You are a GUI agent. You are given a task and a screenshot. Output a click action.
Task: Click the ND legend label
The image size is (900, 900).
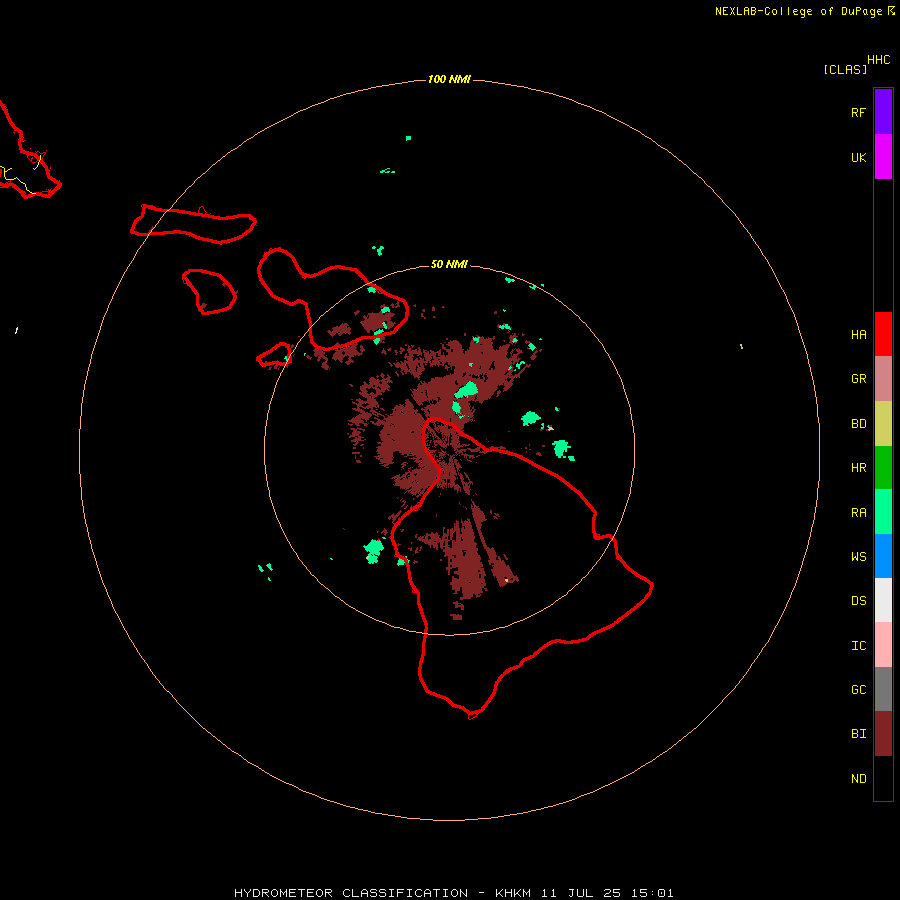tap(858, 779)
